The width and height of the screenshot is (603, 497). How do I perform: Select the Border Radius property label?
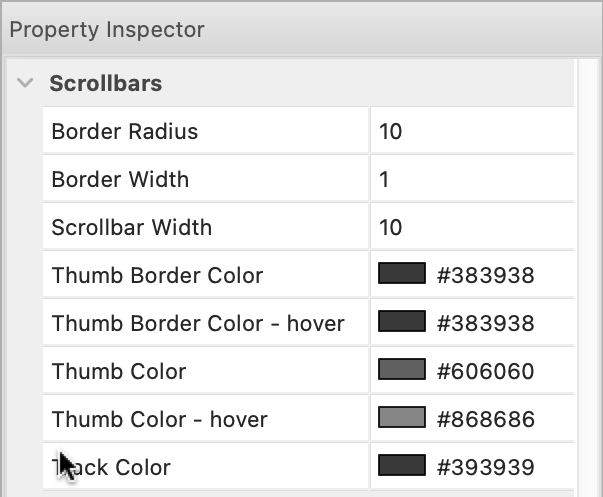tap(125, 131)
